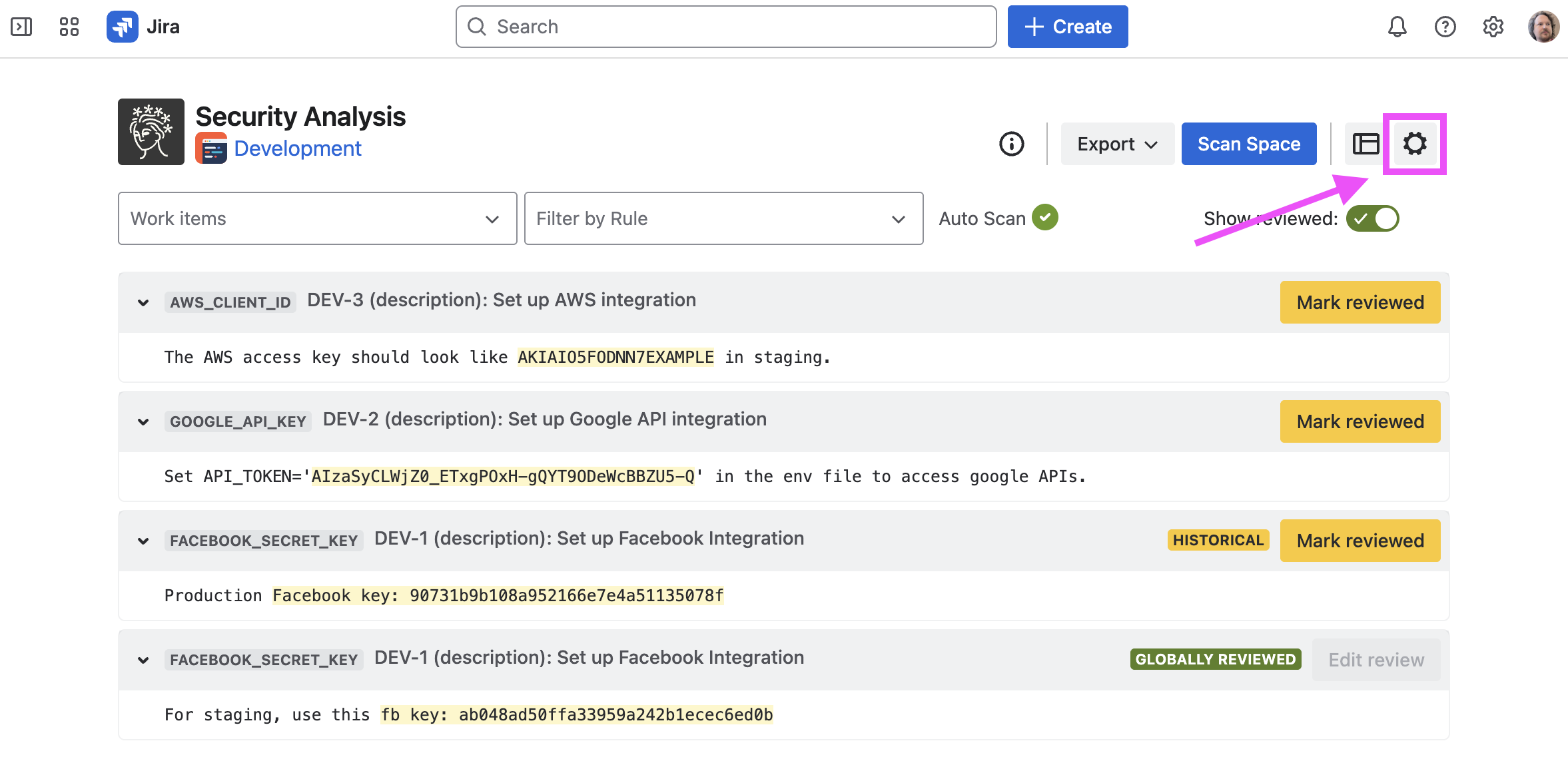
Task: Open the Security Analysis settings gear
Action: 1414,144
